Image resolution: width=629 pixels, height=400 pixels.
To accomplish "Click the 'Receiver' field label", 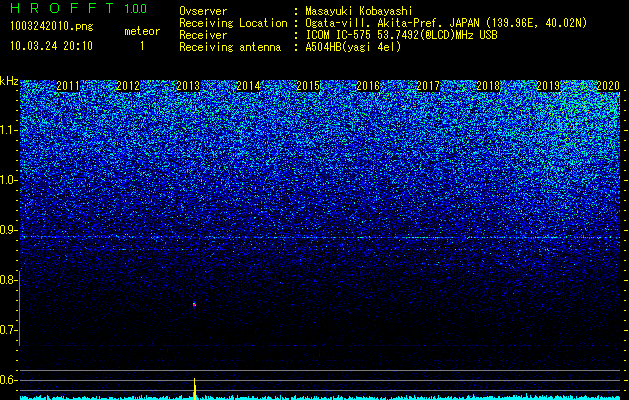I will tap(203, 35).
